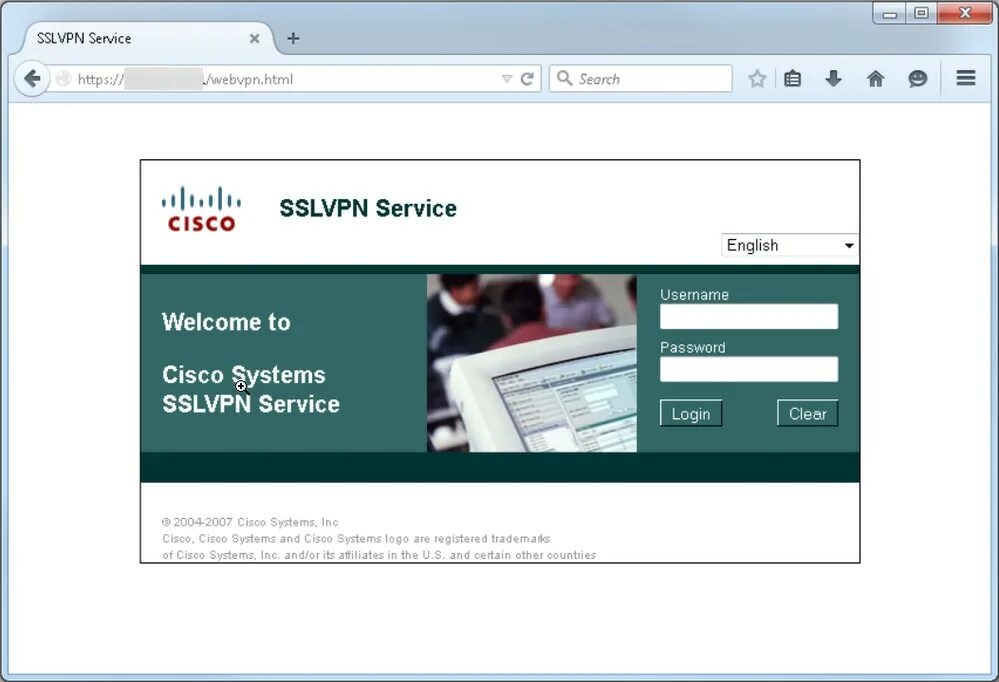Open the URL history dropdown arrow
Image resolution: width=999 pixels, height=682 pixels.
507,79
